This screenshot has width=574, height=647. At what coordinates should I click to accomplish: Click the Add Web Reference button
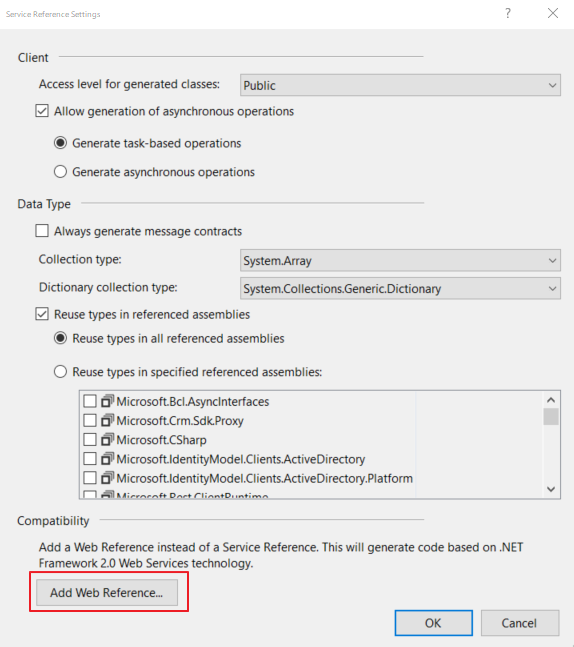tap(107, 593)
